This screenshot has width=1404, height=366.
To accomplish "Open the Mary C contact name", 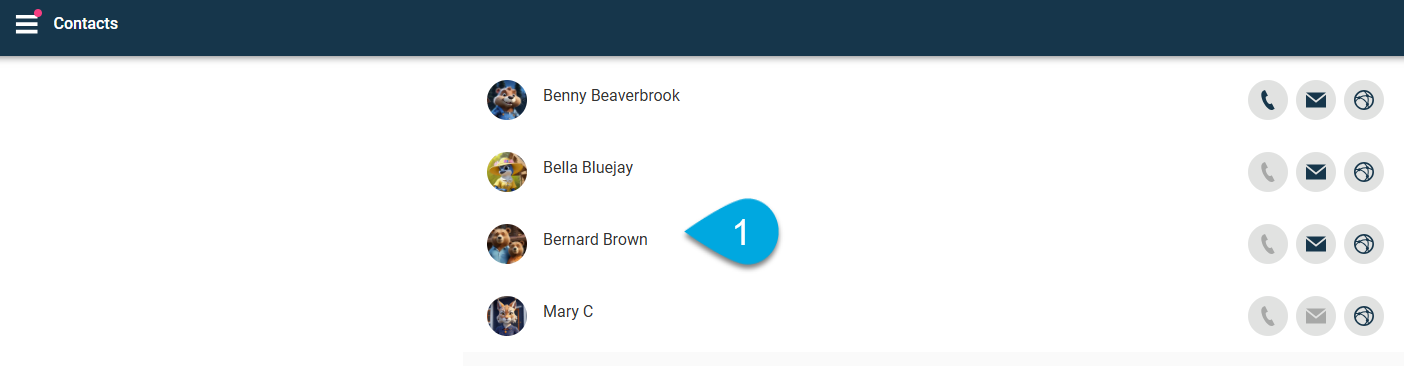I will tap(568, 311).
